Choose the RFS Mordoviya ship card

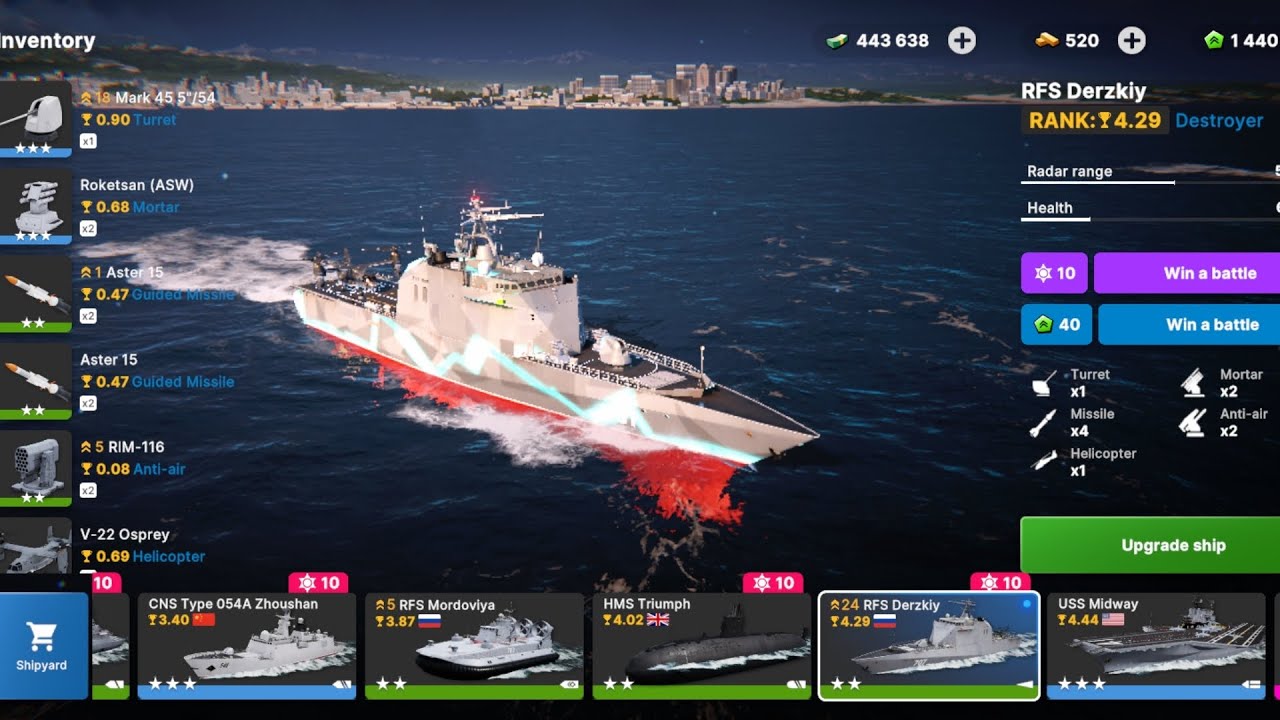click(x=474, y=646)
